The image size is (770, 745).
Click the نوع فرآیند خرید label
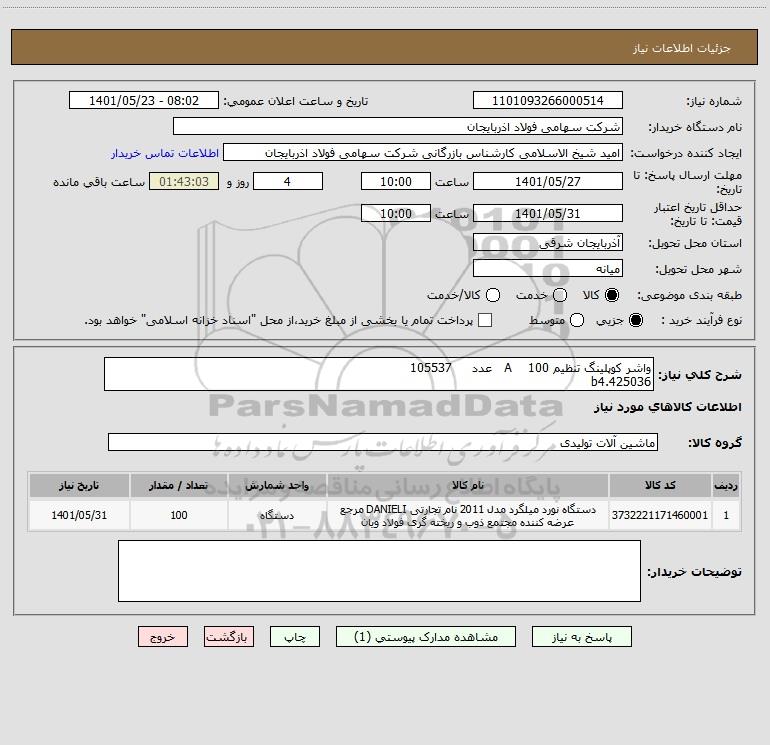click(701, 320)
